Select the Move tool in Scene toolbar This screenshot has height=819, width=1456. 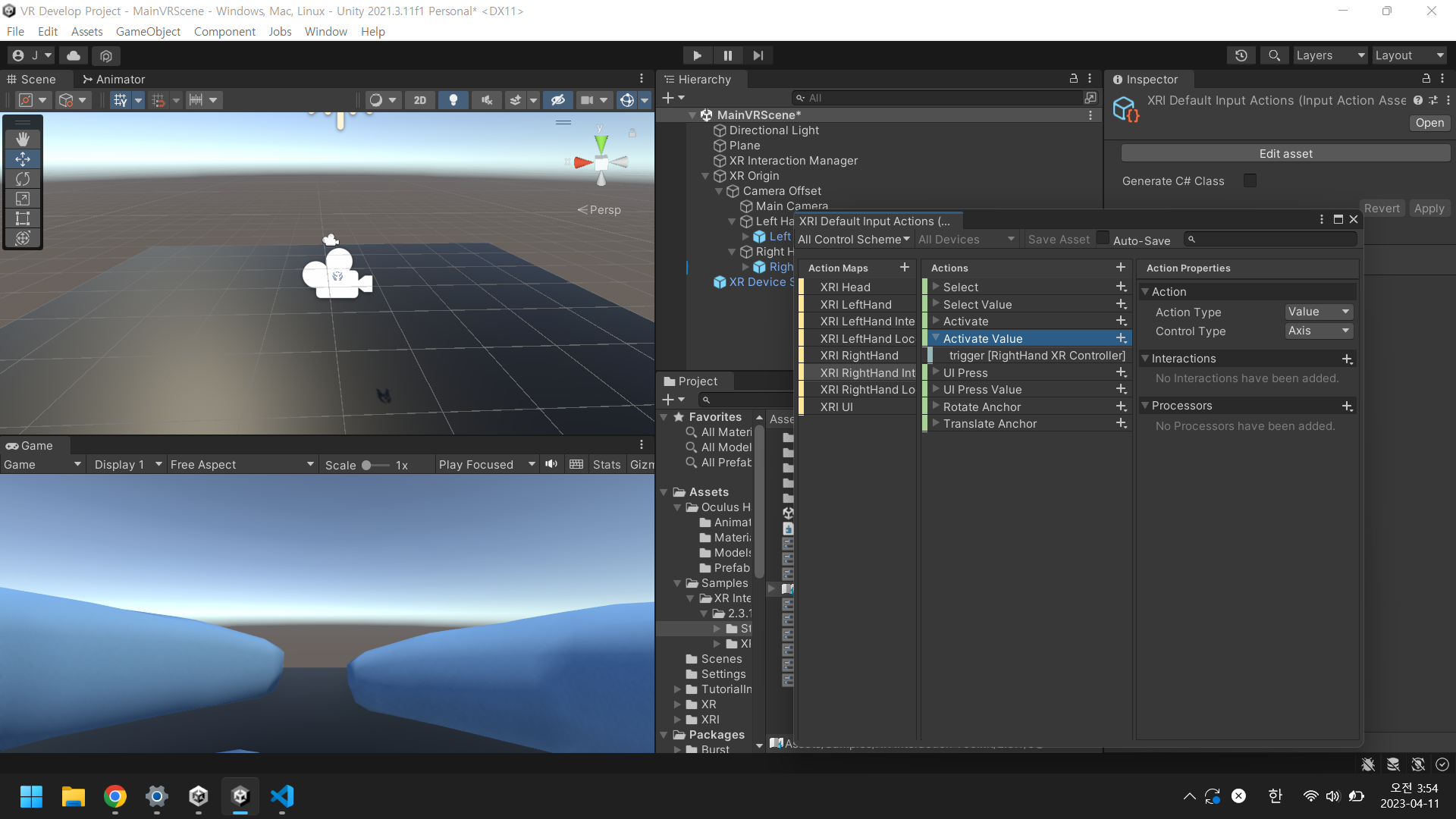[x=23, y=158]
